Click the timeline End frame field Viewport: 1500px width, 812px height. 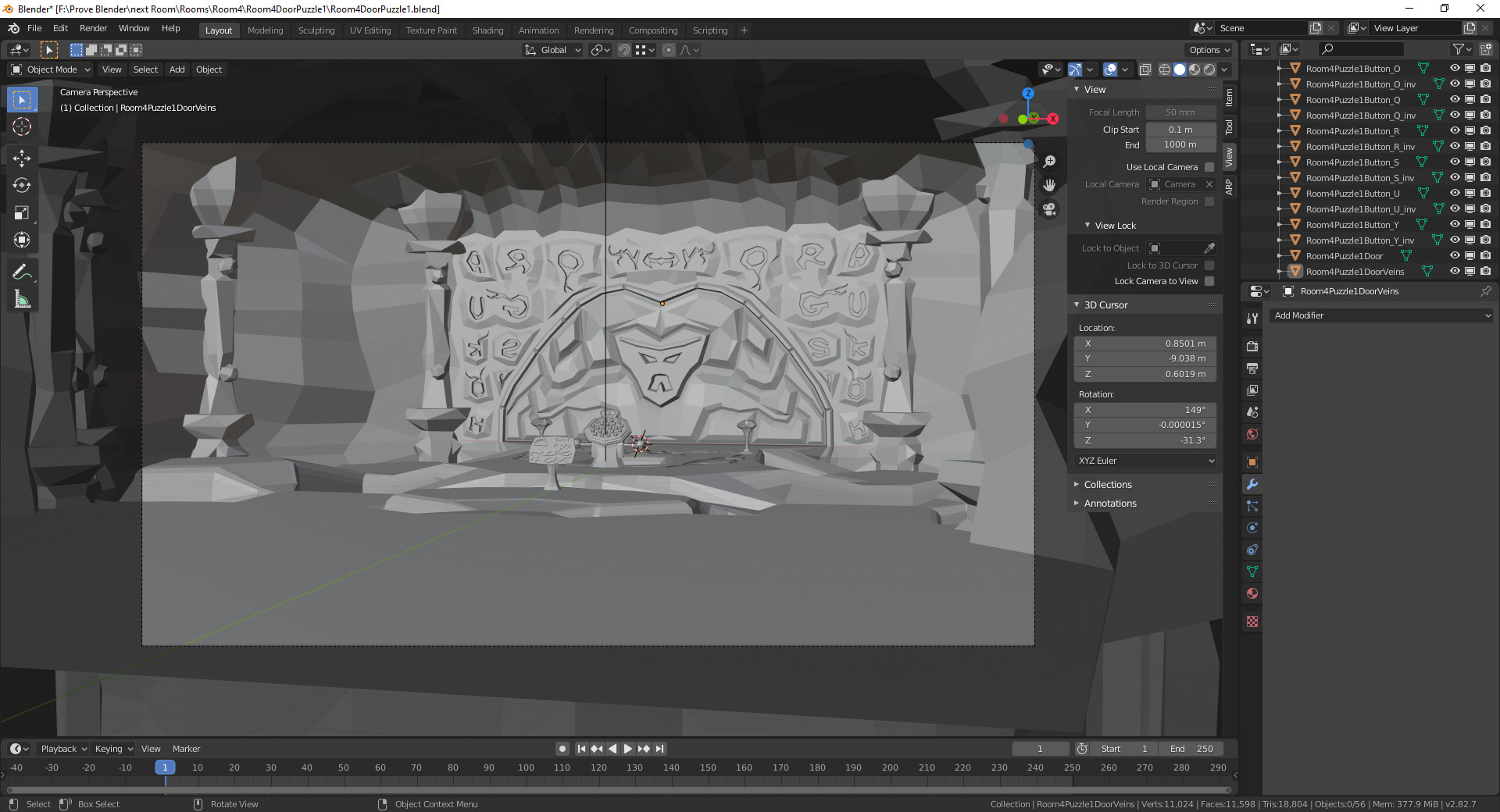[1191, 749]
